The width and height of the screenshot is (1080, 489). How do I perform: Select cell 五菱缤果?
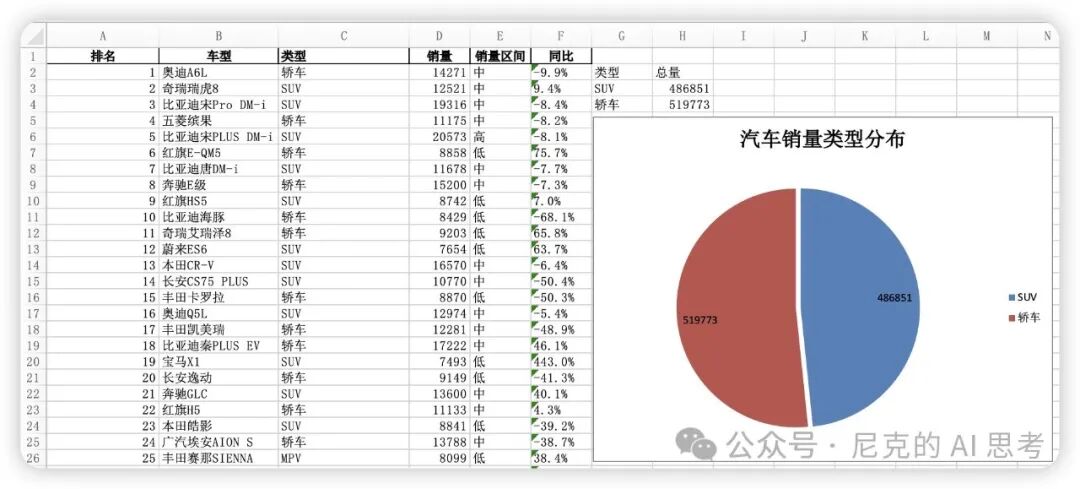click(x=218, y=121)
